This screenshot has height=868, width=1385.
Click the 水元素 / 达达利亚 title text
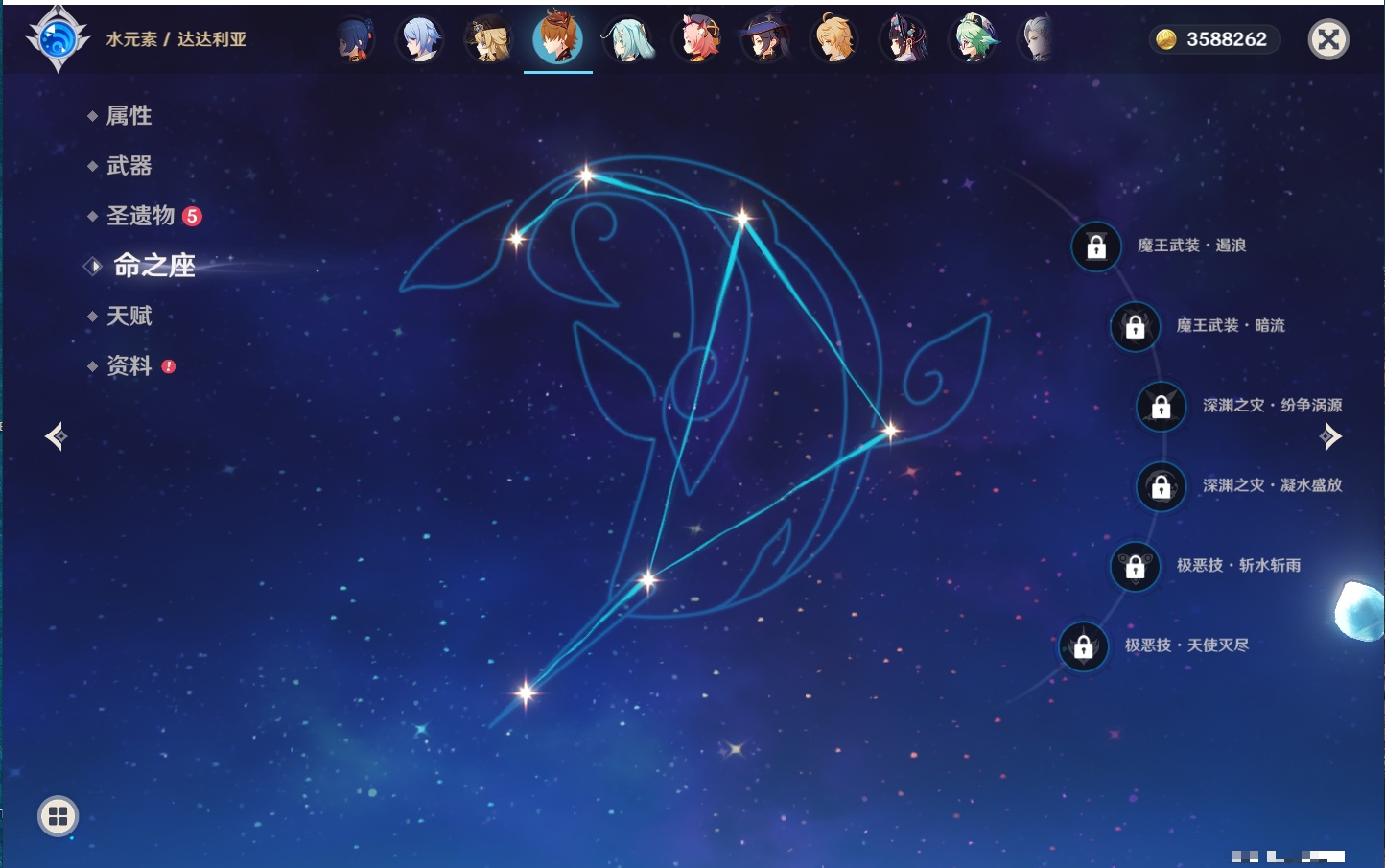coord(176,39)
